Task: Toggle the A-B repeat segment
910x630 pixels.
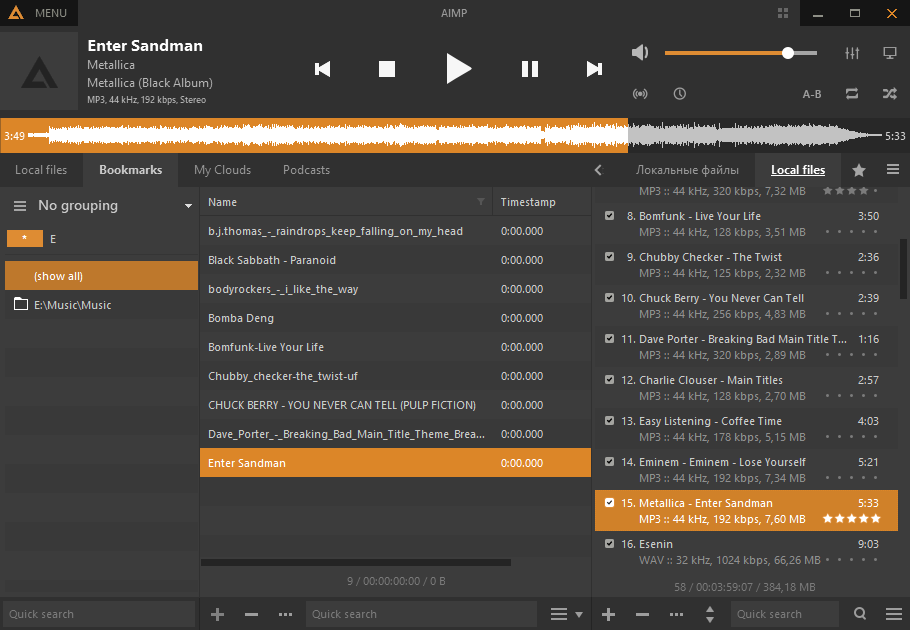Action: point(812,94)
